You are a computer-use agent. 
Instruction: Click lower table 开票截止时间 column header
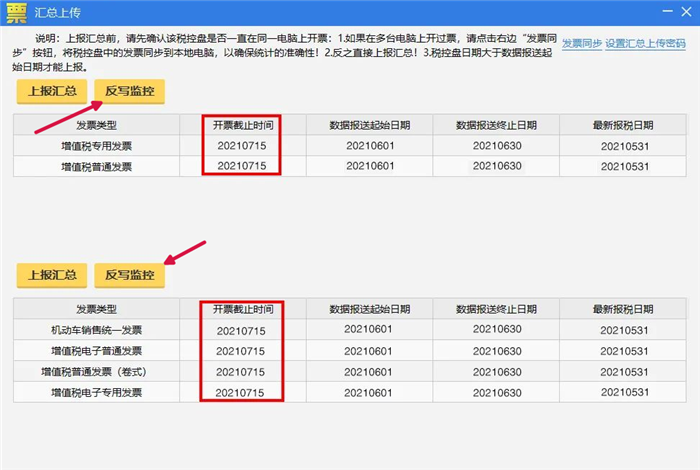click(x=243, y=309)
